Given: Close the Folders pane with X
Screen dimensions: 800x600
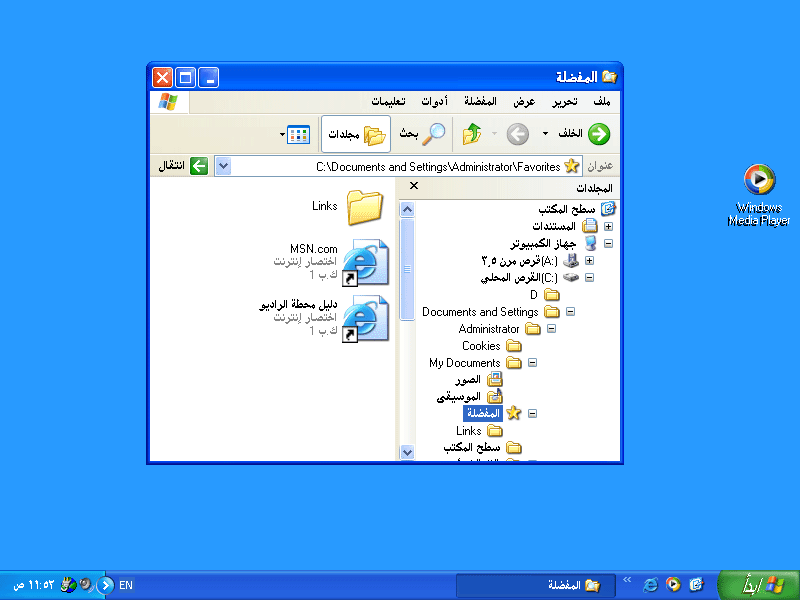Looking at the screenshot, I should coord(414,186).
